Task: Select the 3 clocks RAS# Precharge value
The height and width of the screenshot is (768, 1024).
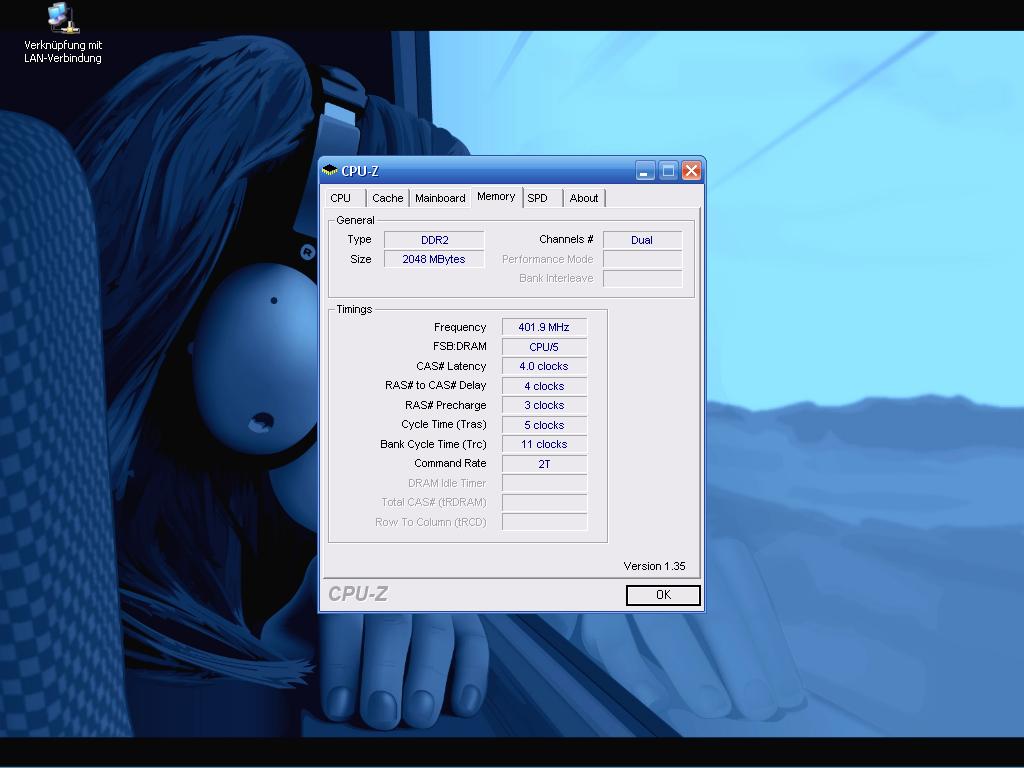Action: pos(544,405)
